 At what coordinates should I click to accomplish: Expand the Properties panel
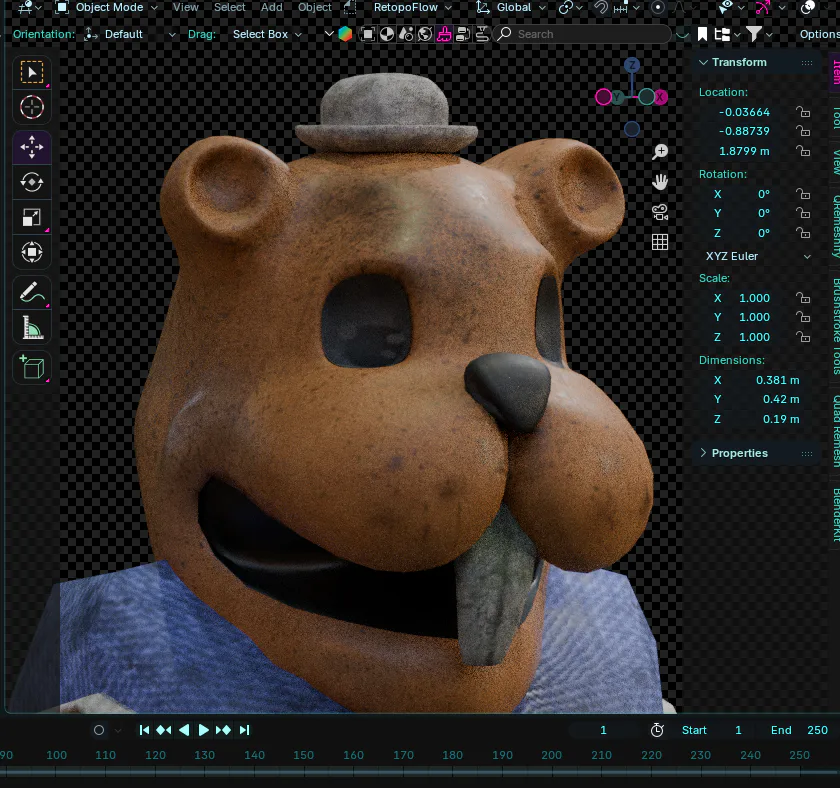755,453
